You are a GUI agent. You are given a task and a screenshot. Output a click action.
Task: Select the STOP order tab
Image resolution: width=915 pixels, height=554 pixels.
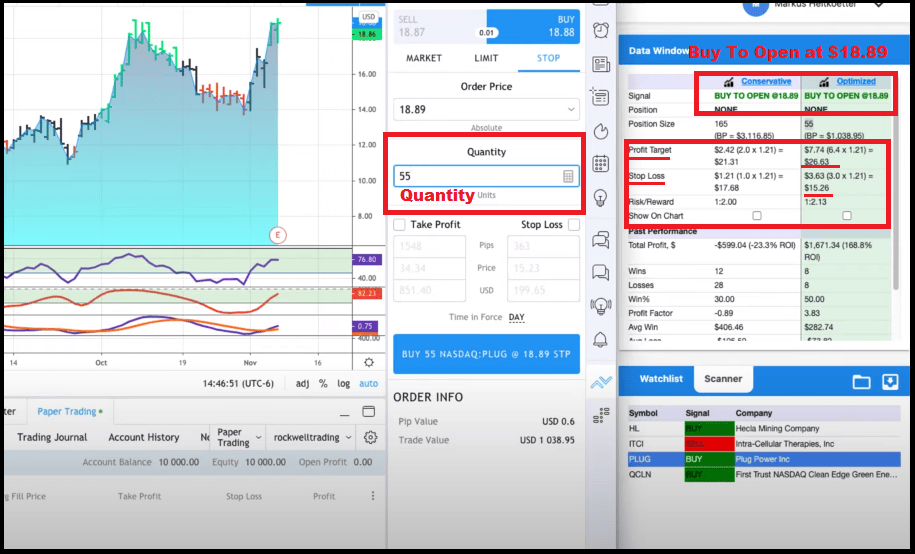549,58
